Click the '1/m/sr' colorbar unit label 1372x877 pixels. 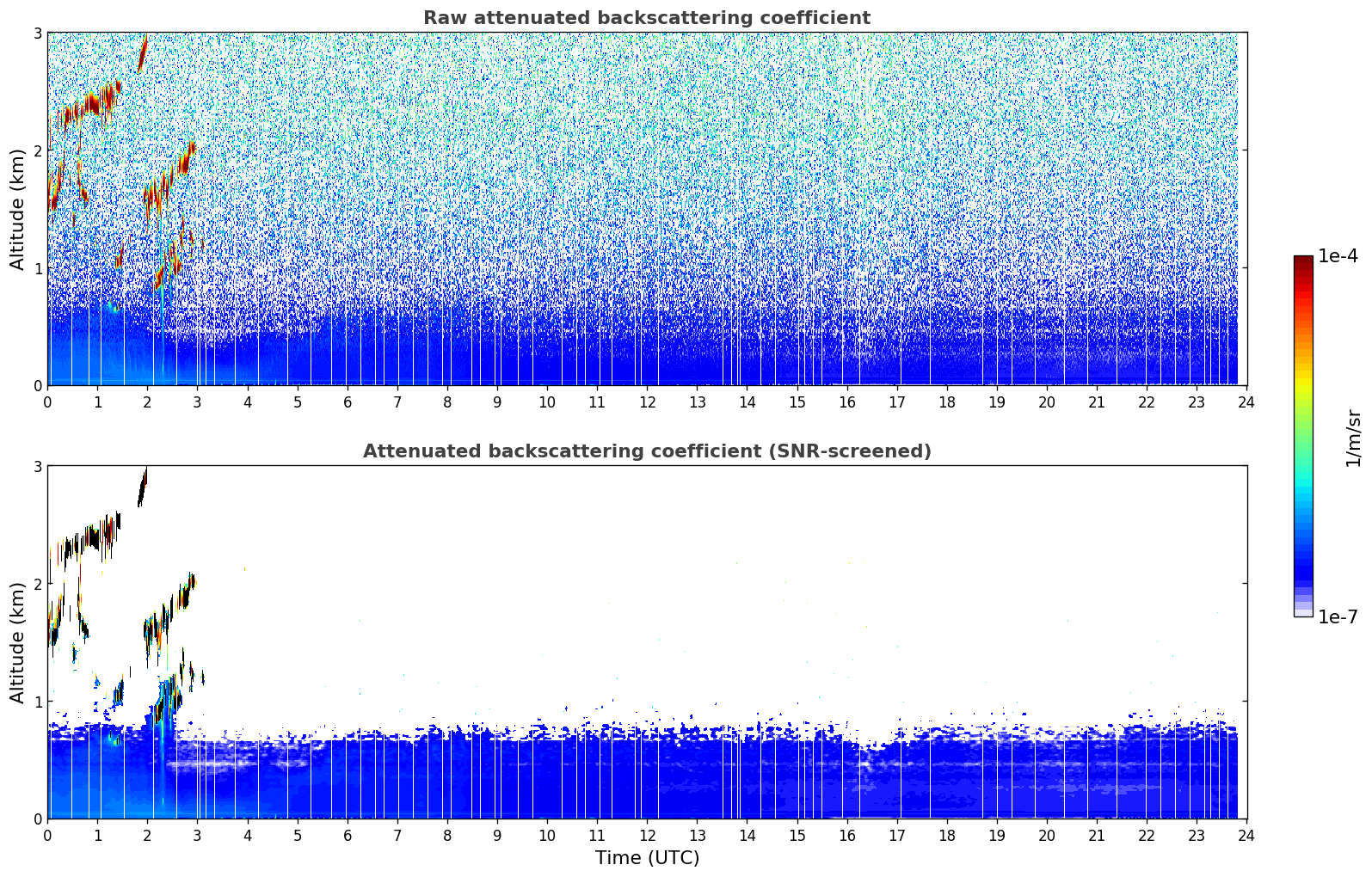click(x=1353, y=438)
